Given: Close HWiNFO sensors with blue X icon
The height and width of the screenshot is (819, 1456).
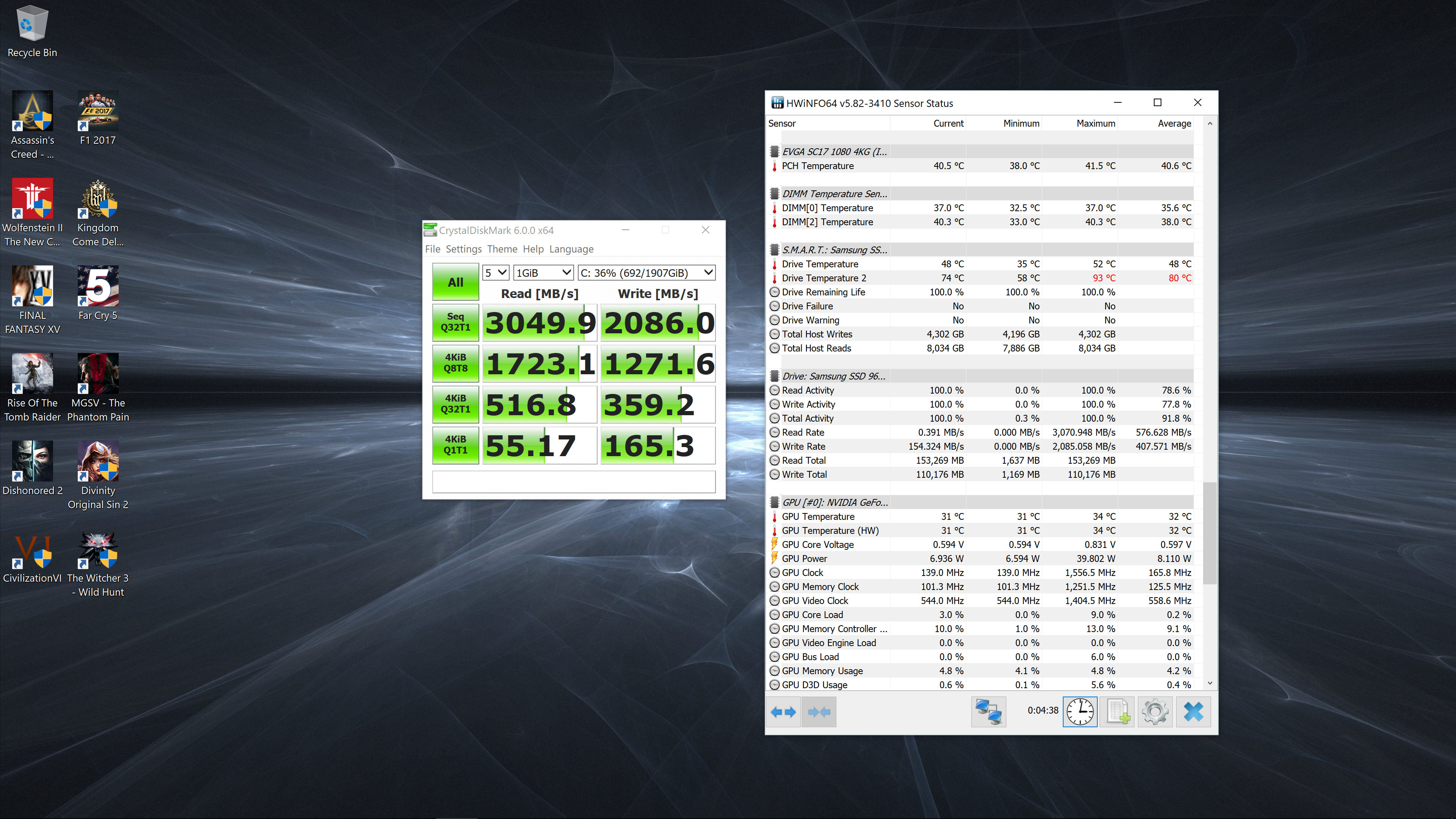Looking at the screenshot, I should point(1193,712).
